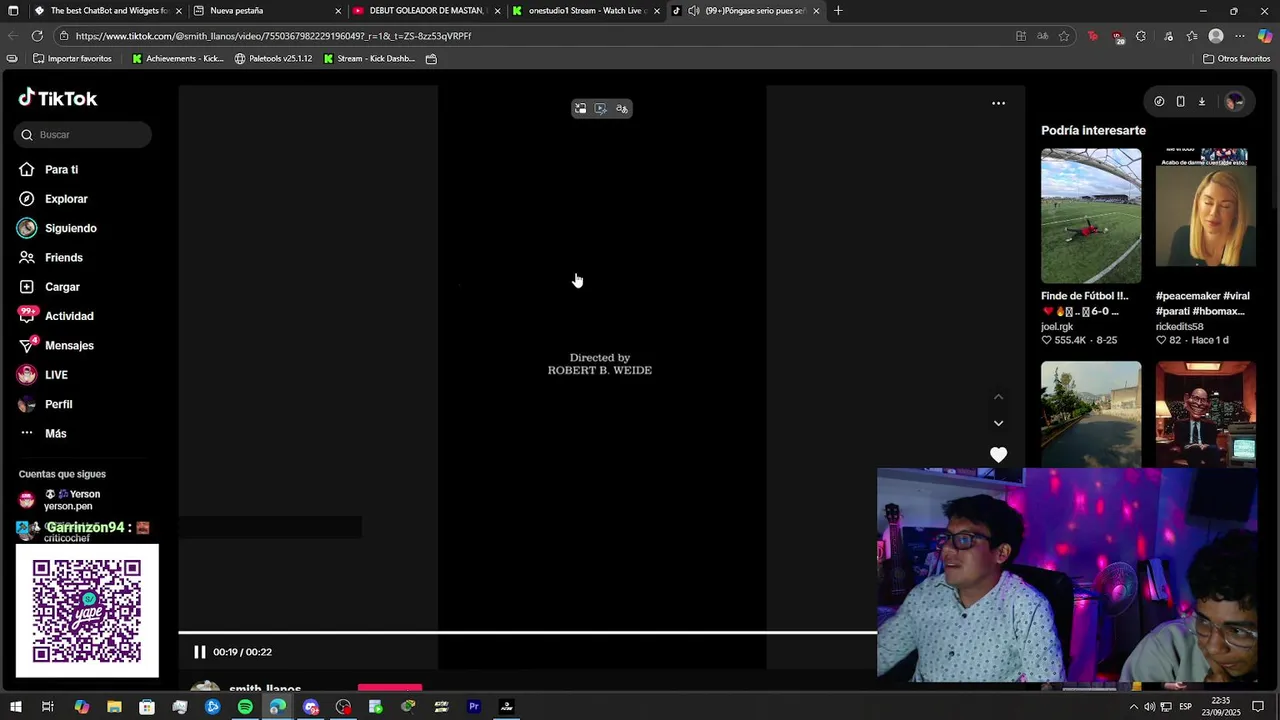Pause the TikTok video
1280x720 pixels.
(x=199, y=652)
